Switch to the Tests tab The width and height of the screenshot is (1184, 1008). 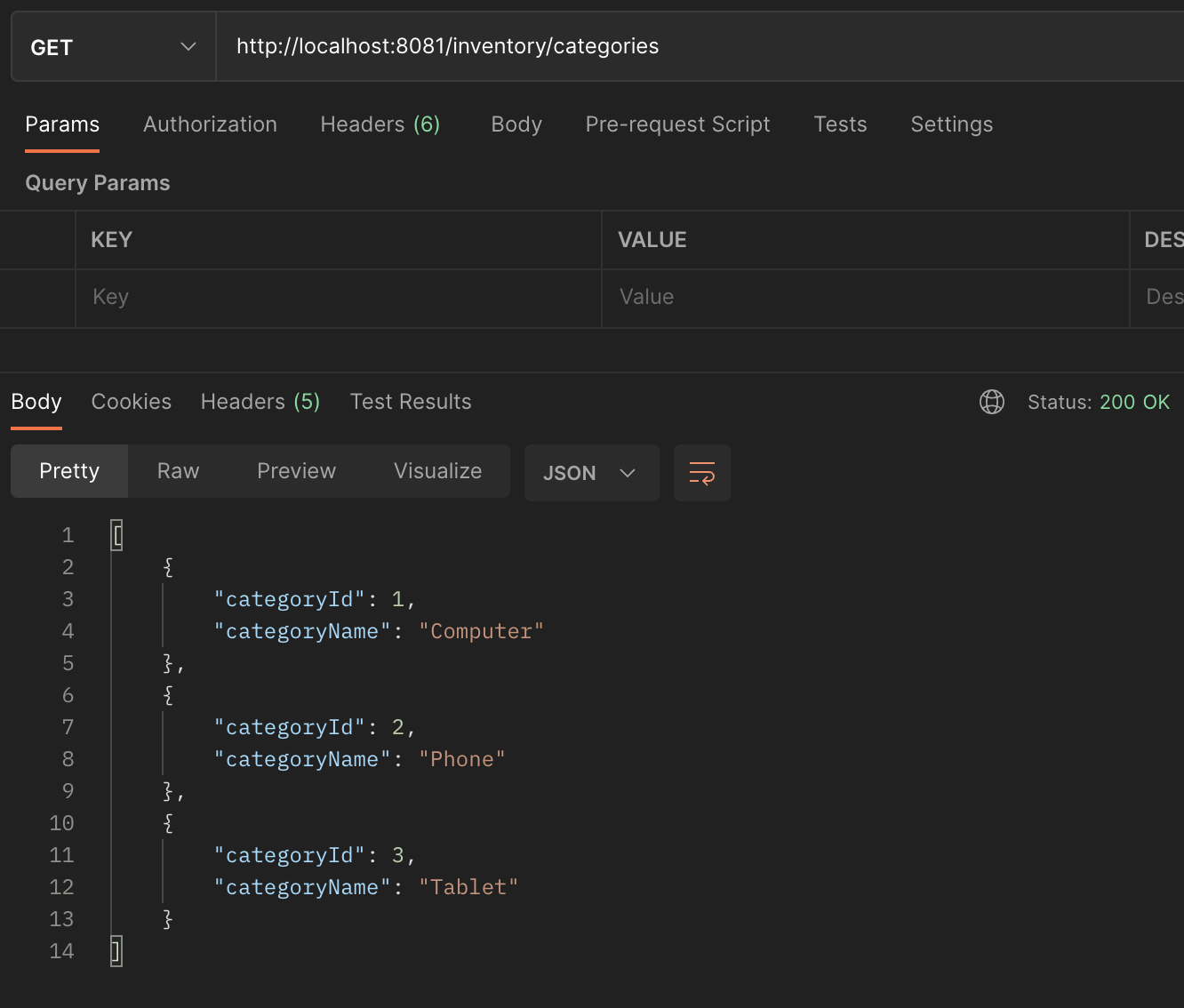click(x=839, y=124)
